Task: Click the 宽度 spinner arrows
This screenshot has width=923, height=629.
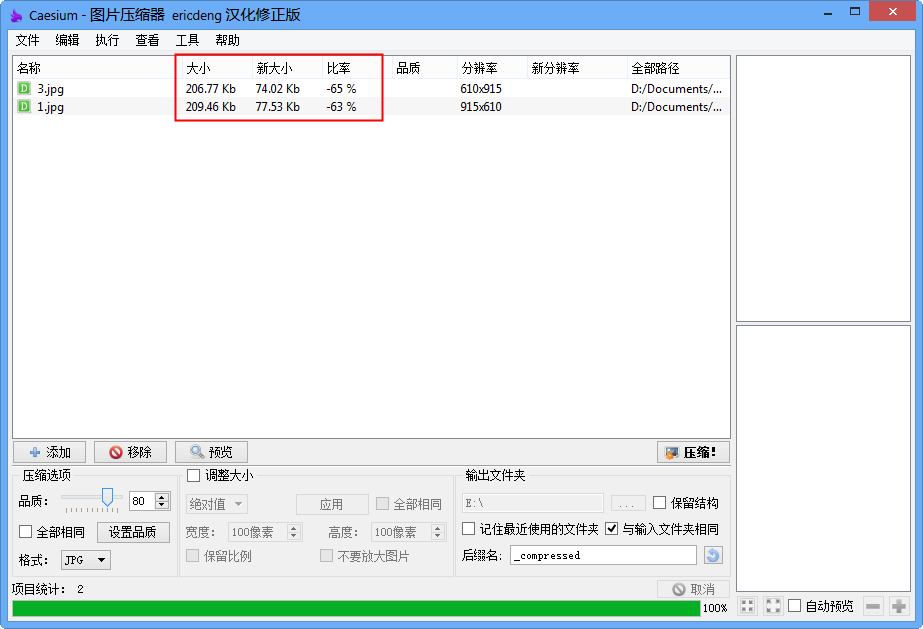Action: (294, 532)
